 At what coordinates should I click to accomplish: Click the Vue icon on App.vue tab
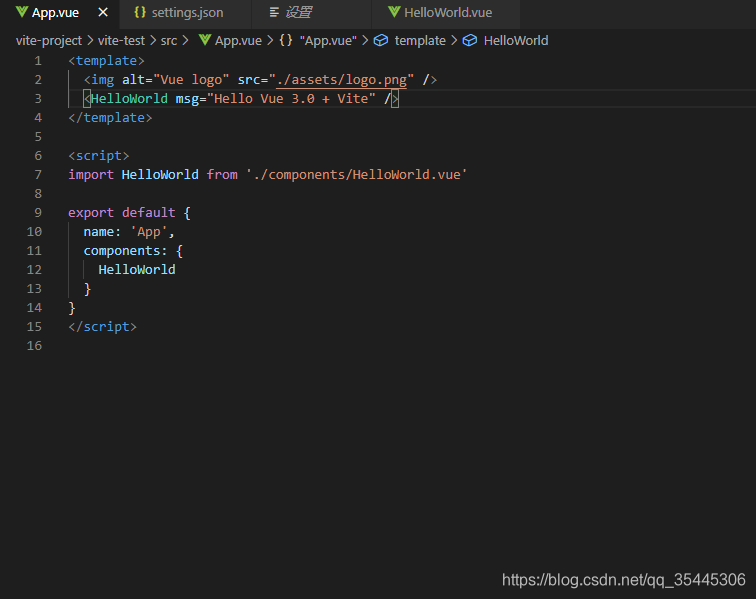22,12
